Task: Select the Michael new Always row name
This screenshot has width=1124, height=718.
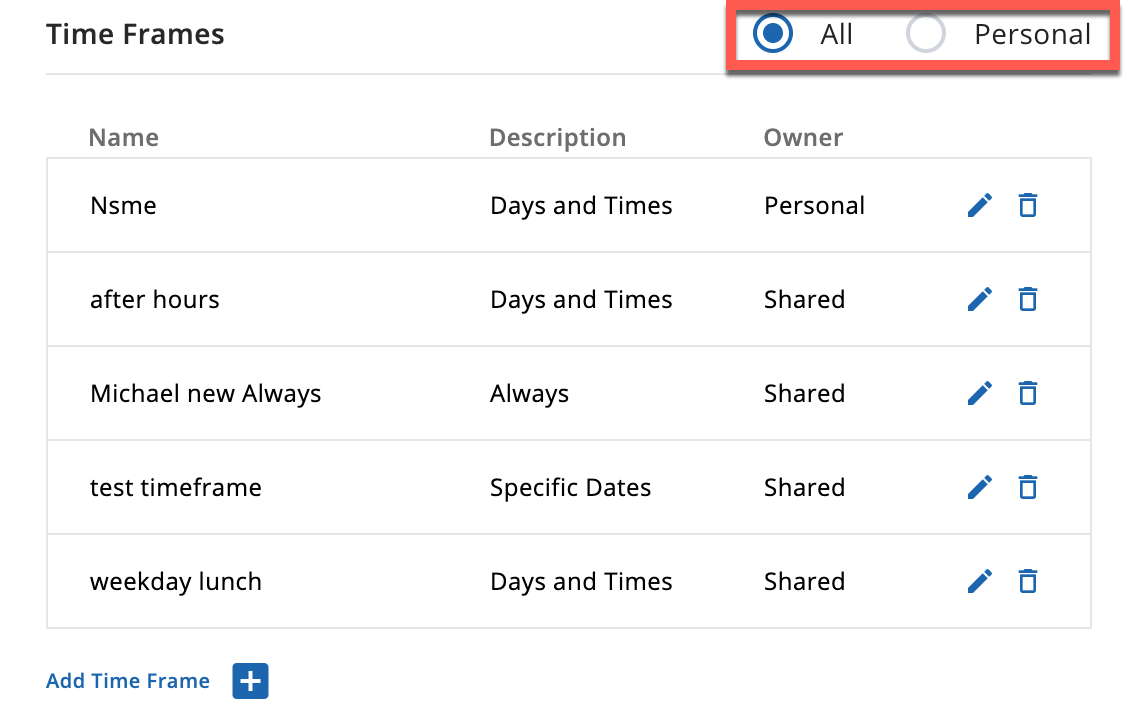Action: point(206,393)
